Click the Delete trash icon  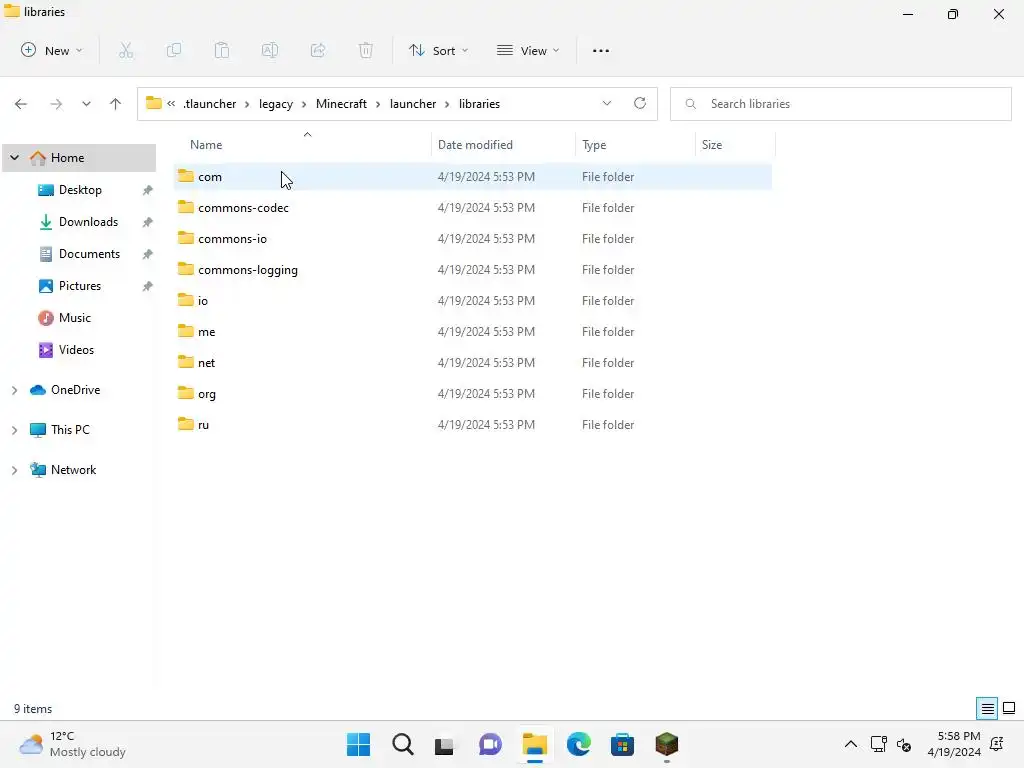pos(366,50)
